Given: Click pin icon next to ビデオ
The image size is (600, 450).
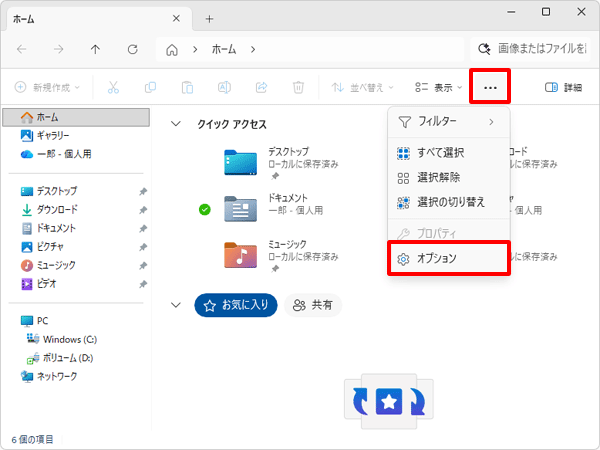Looking at the screenshot, I should [143, 284].
